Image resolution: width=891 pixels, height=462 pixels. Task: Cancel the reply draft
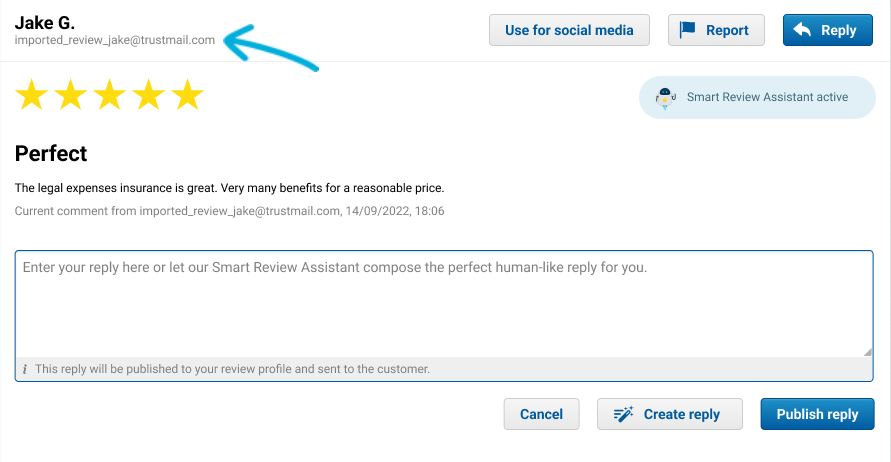click(542, 414)
